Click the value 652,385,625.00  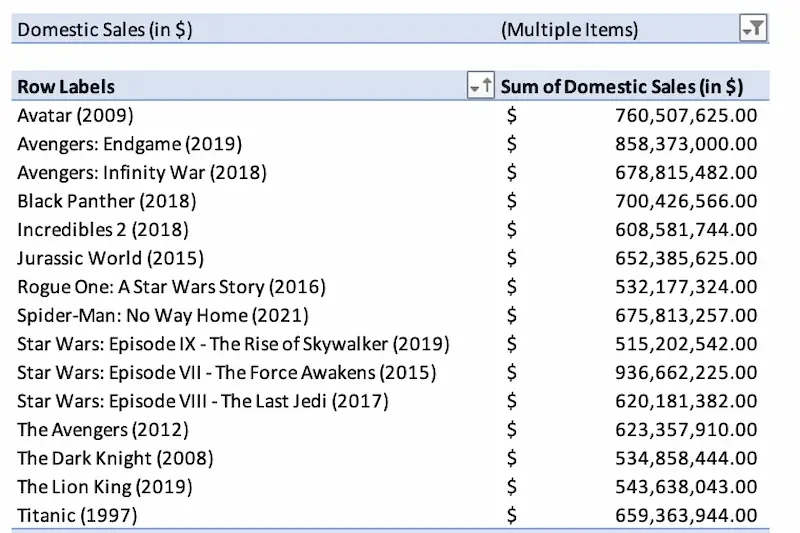[x=686, y=258]
